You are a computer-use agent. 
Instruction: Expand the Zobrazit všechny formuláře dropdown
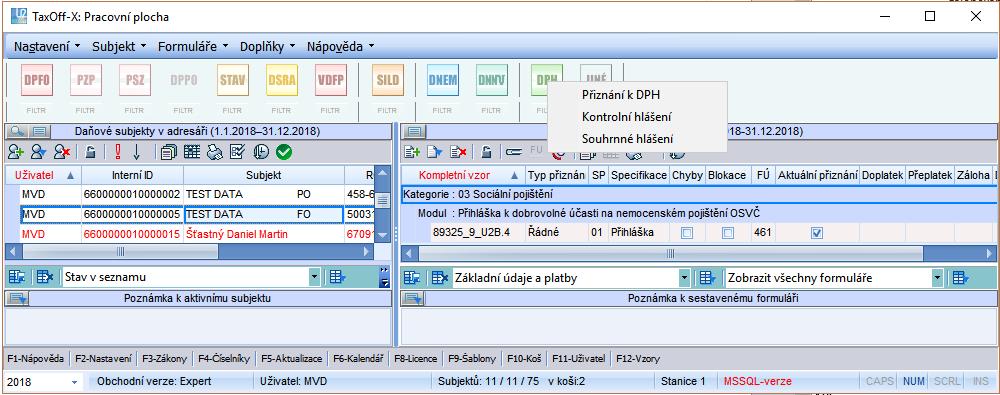(937, 278)
